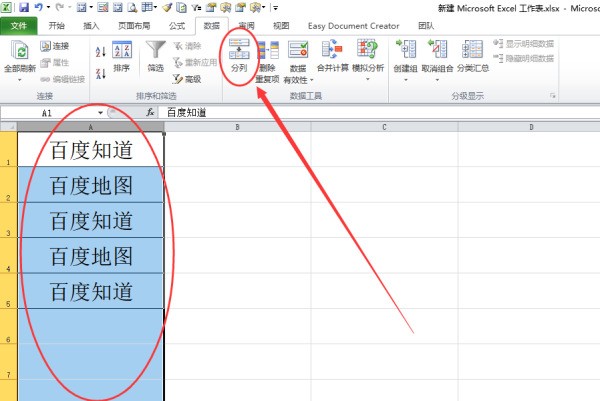Viewport: 600px width, 401px height.
Task: Click the 清除 clear filter button
Action: click(187, 46)
